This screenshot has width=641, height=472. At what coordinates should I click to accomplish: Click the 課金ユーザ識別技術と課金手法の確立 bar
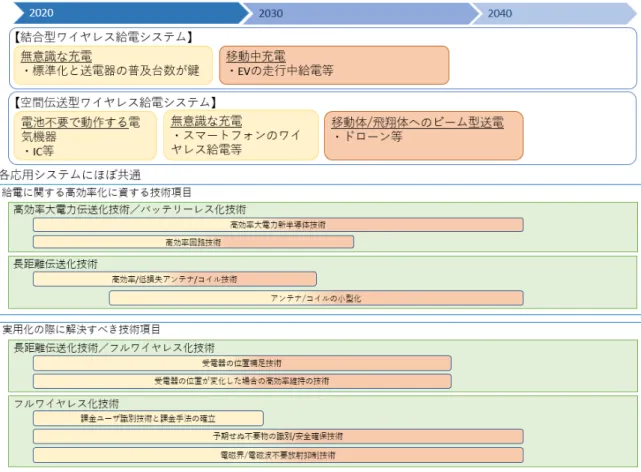[148, 418]
